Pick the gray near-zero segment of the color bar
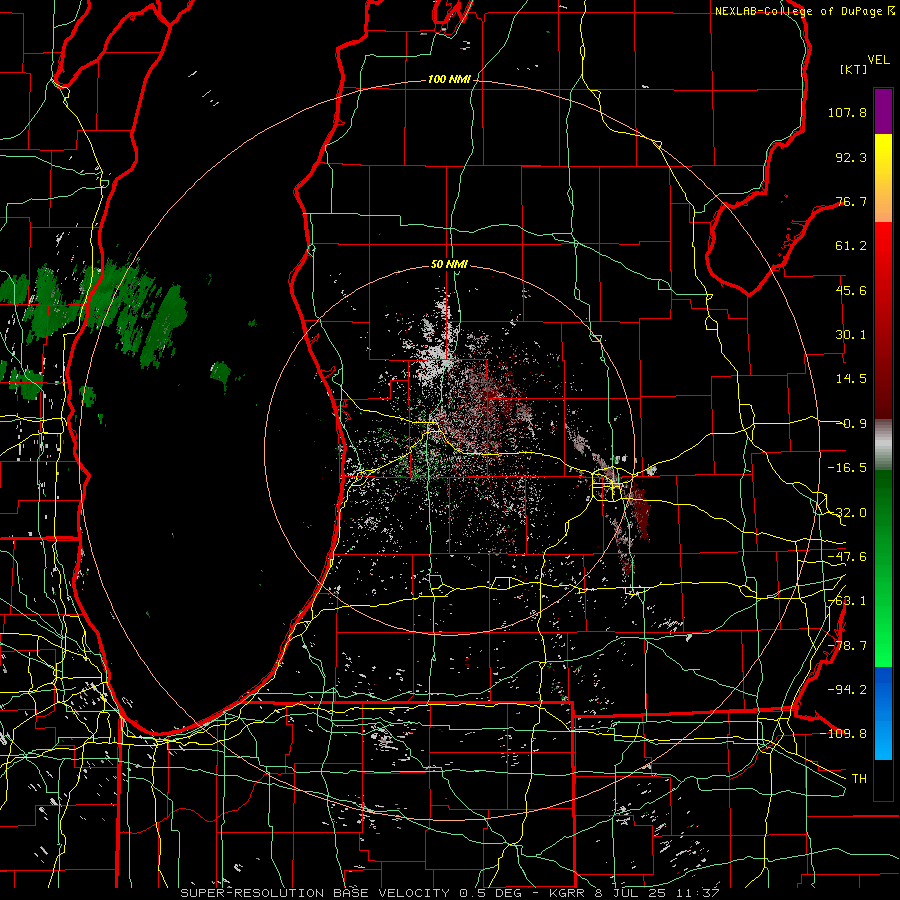 pos(883,444)
